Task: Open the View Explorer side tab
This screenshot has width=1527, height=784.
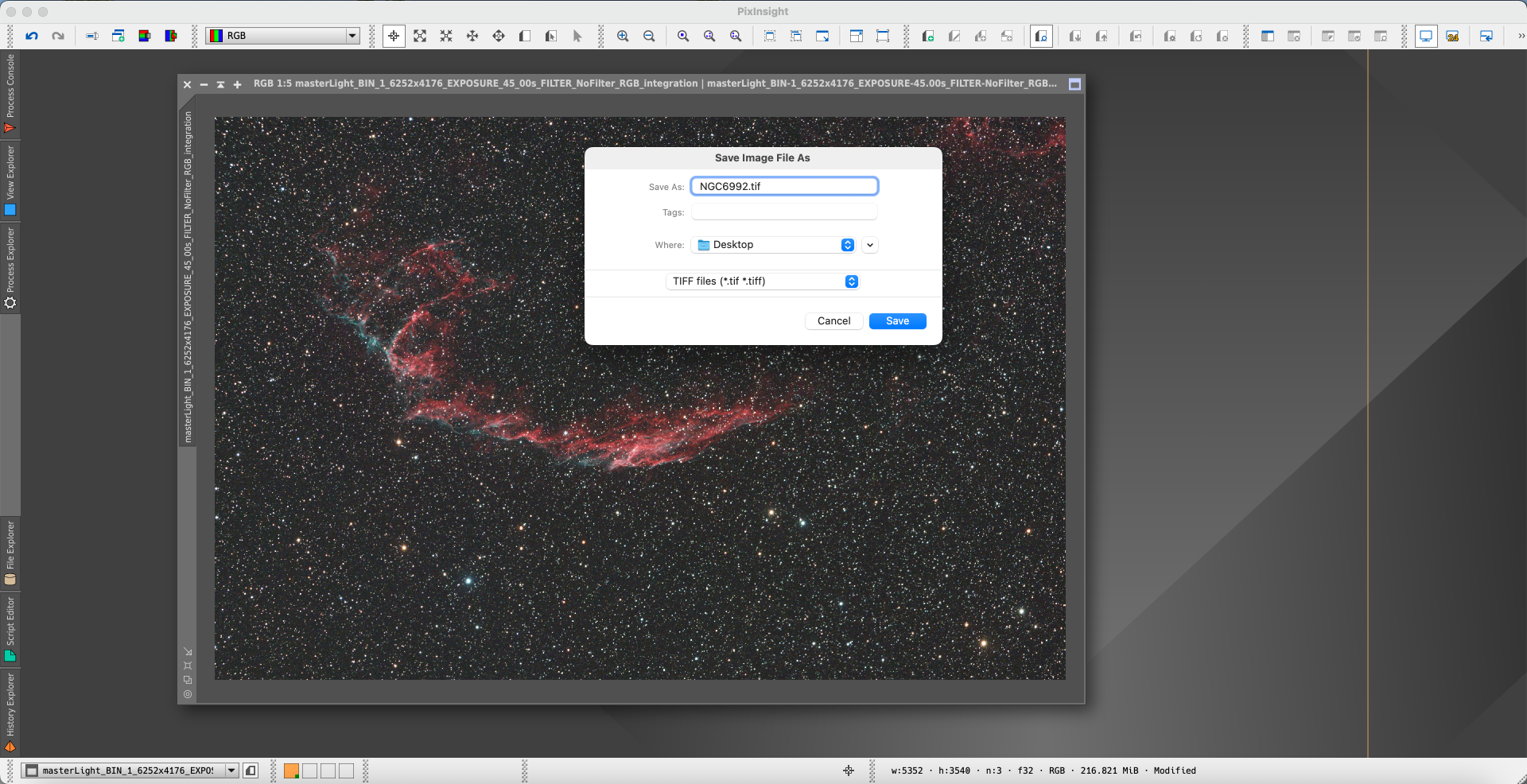Action: (10, 180)
